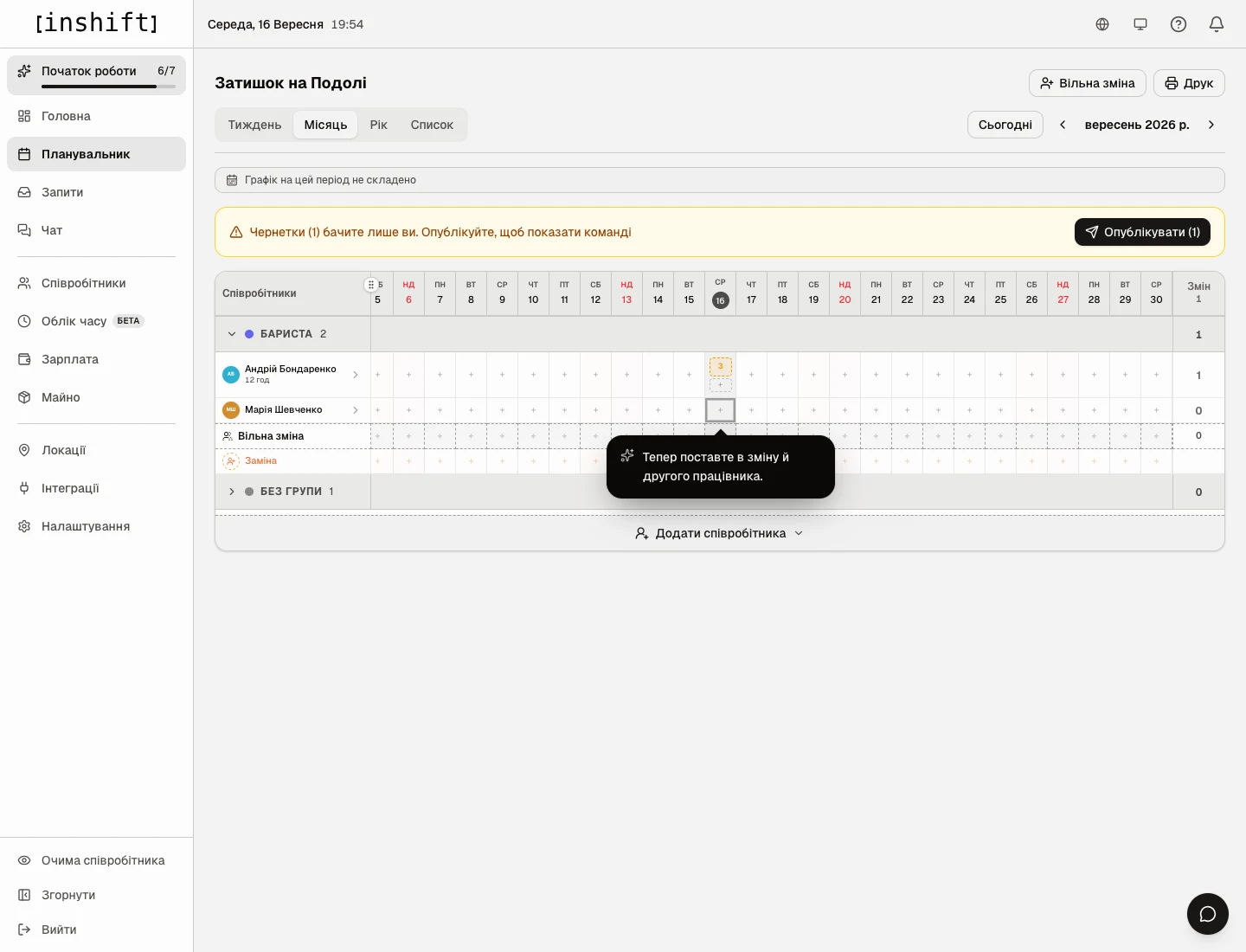Expand Андрій Бондаренко row chevron
Image resolution: width=1246 pixels, height=952 pixels.
(356, 375)
